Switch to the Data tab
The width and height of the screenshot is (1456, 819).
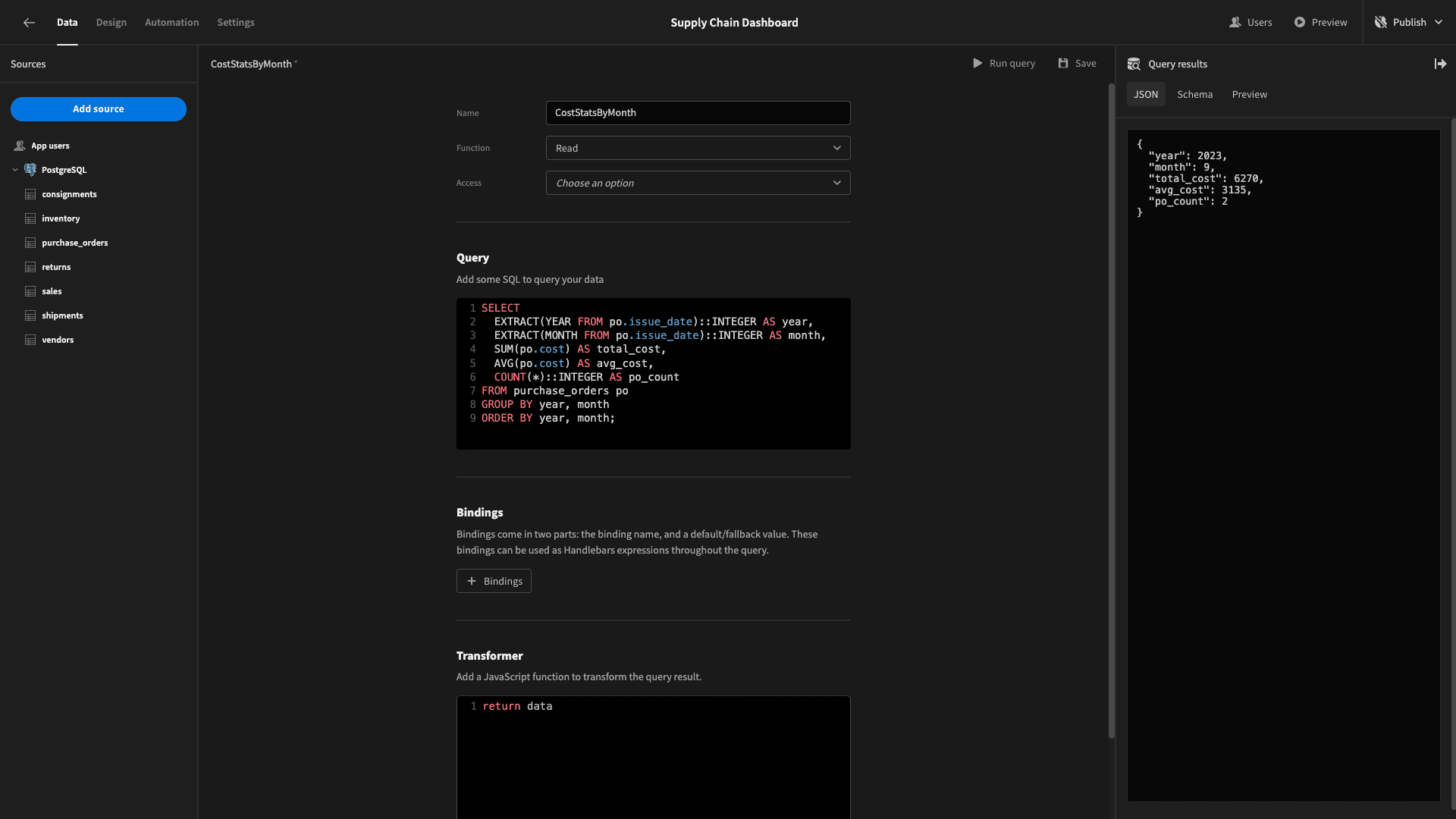(x=67, y=23)
